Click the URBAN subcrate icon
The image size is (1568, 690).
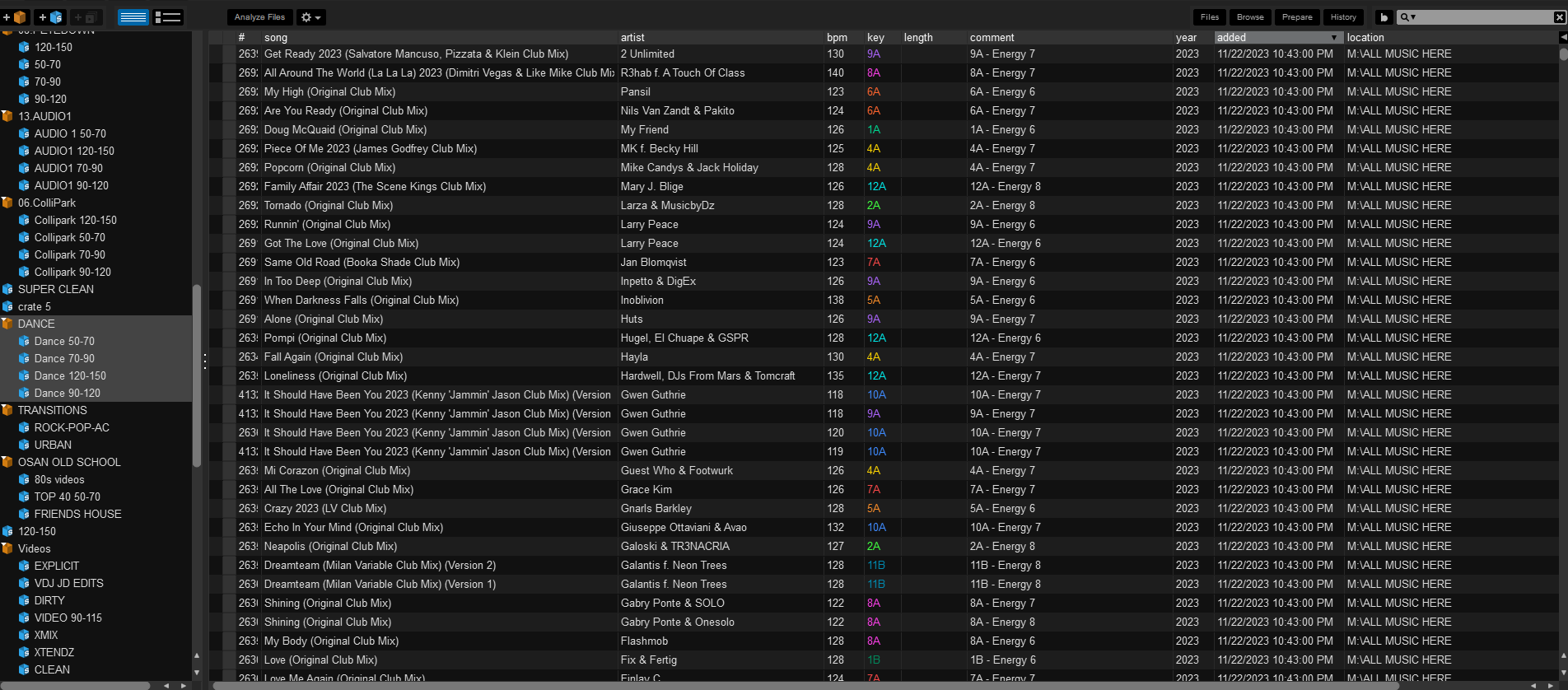coord(24,445)
